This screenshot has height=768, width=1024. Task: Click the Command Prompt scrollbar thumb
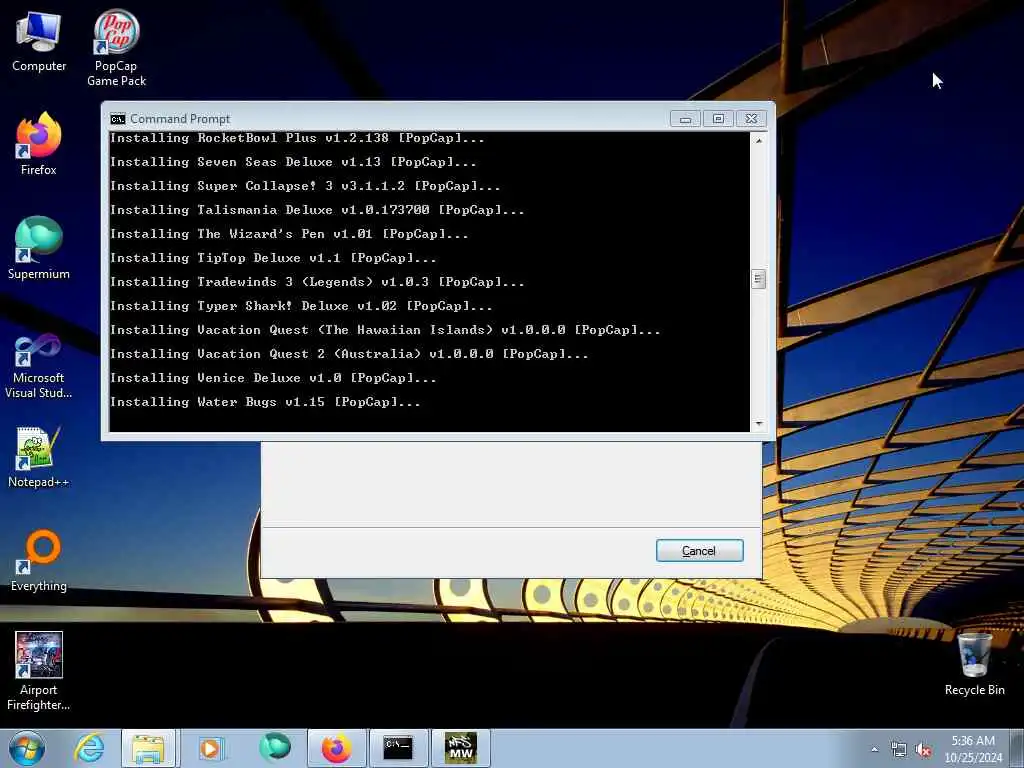click(758, 279)
